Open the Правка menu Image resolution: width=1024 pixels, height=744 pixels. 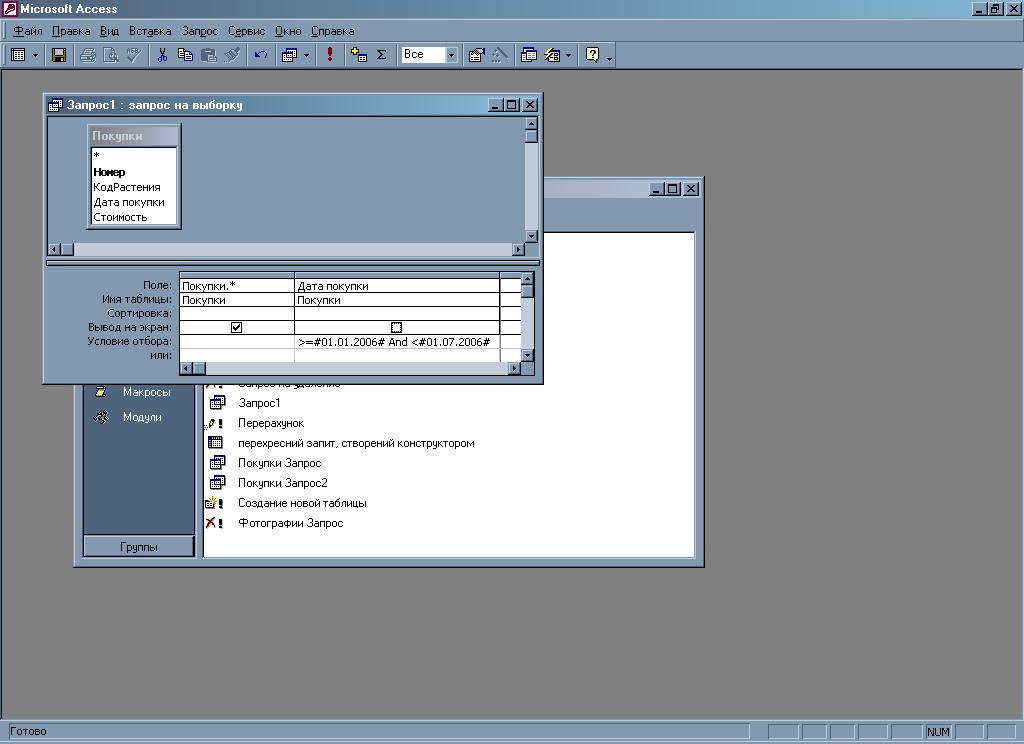[71, 31]
